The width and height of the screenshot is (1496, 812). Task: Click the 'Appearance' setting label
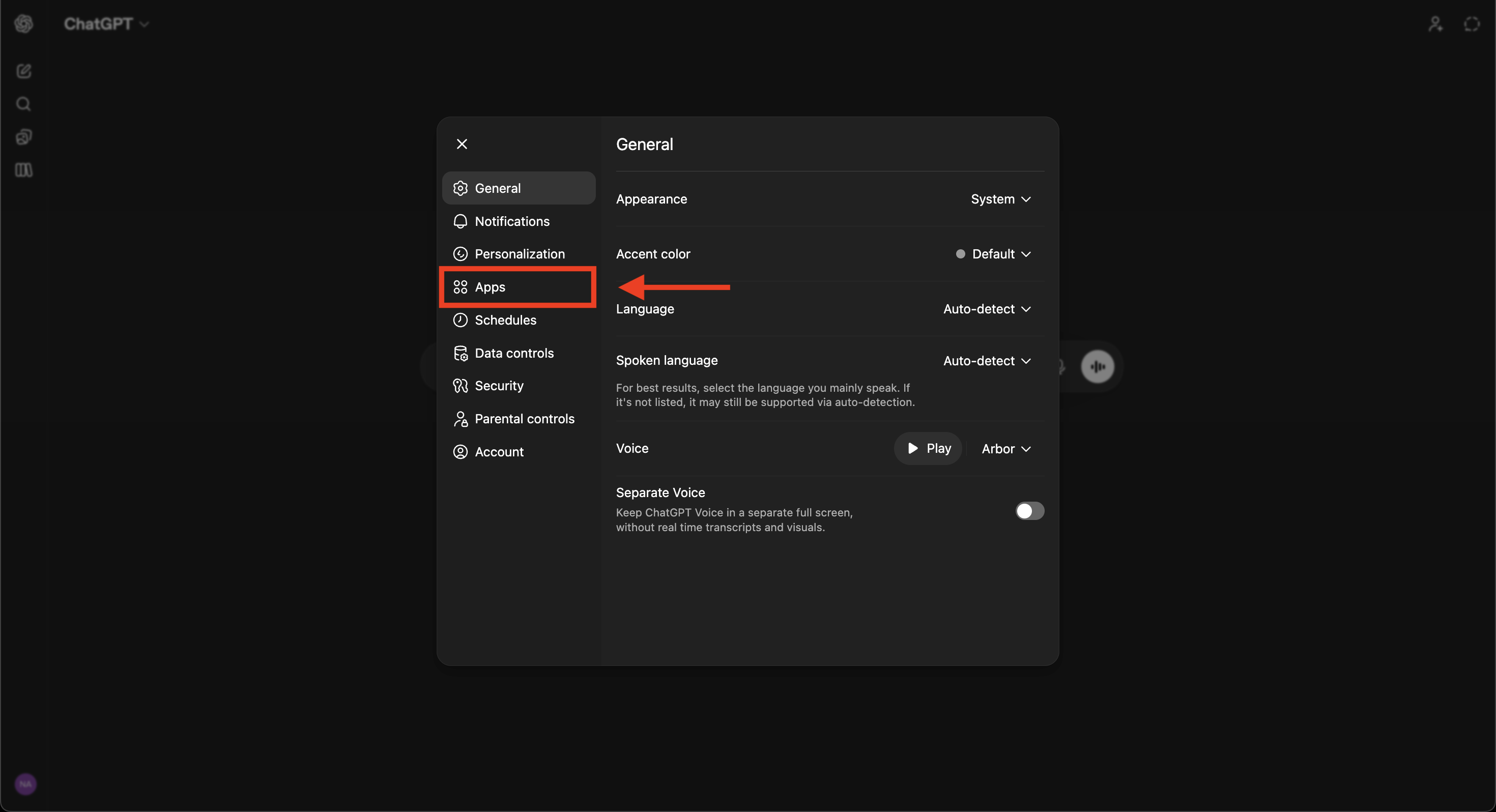652,199
